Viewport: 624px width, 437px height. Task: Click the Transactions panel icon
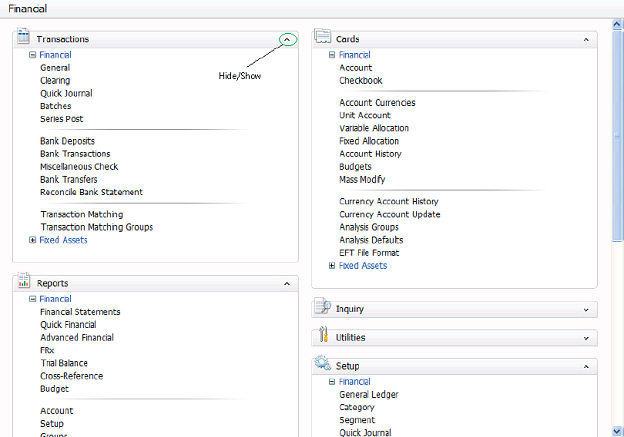24,38
